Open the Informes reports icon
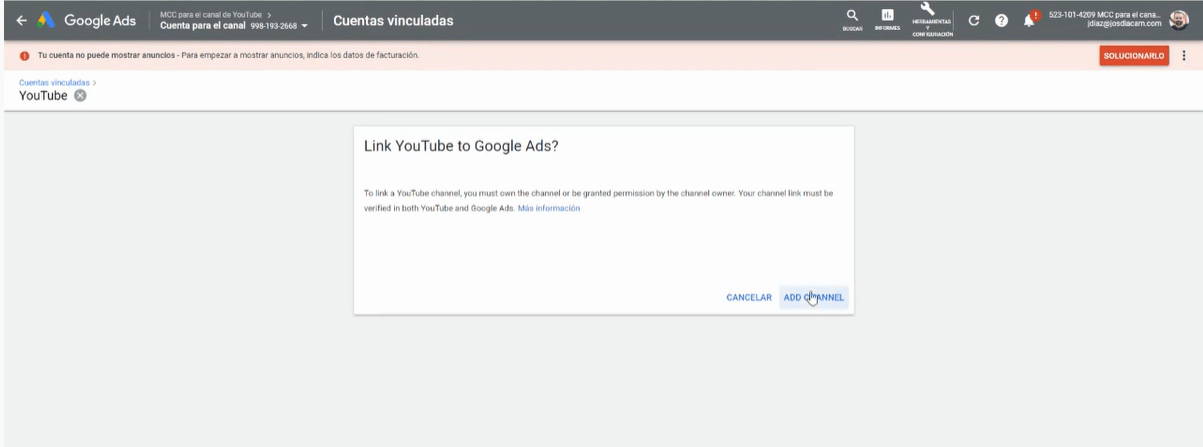This screenshot has width=1203, height=447. (x=887, y=20)
